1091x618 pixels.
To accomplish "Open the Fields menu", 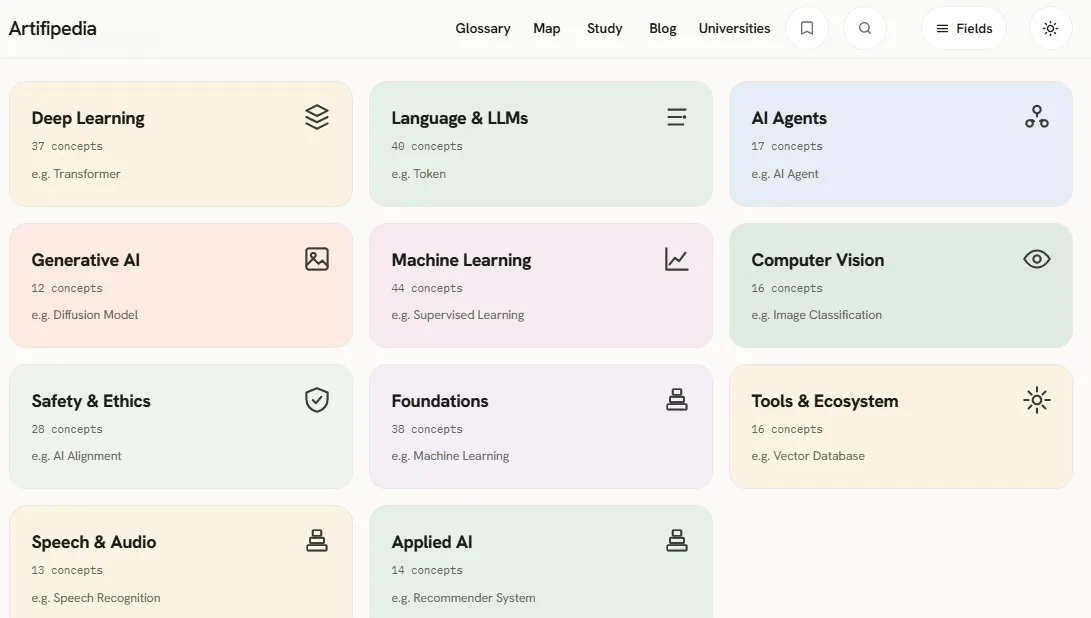I will coord(964,29).
